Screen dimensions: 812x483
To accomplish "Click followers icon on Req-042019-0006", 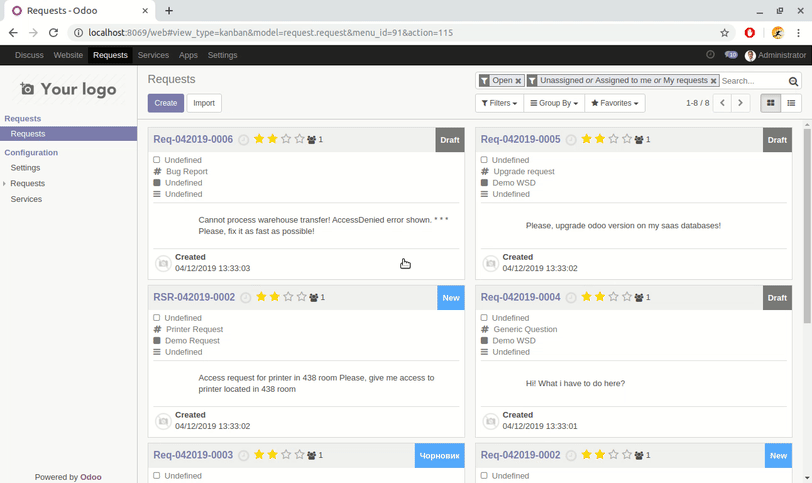I will (x=312, y=140).
